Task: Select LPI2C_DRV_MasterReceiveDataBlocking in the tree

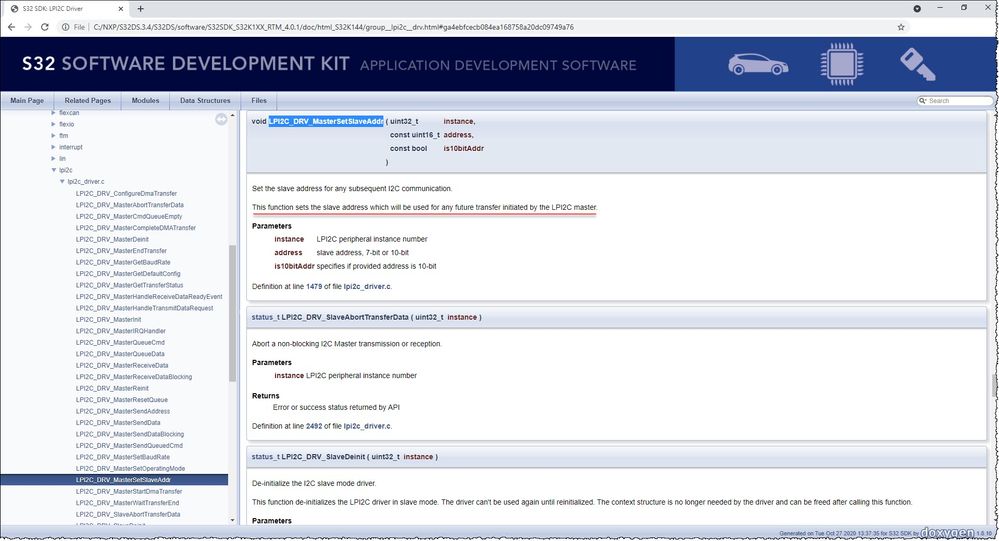Action: pos(134,377)
